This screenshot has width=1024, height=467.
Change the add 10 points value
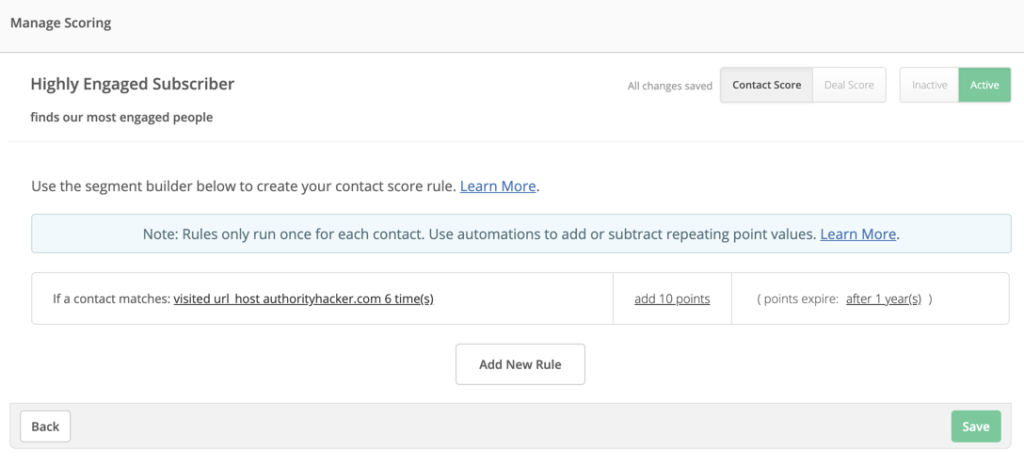coord(672,299)
